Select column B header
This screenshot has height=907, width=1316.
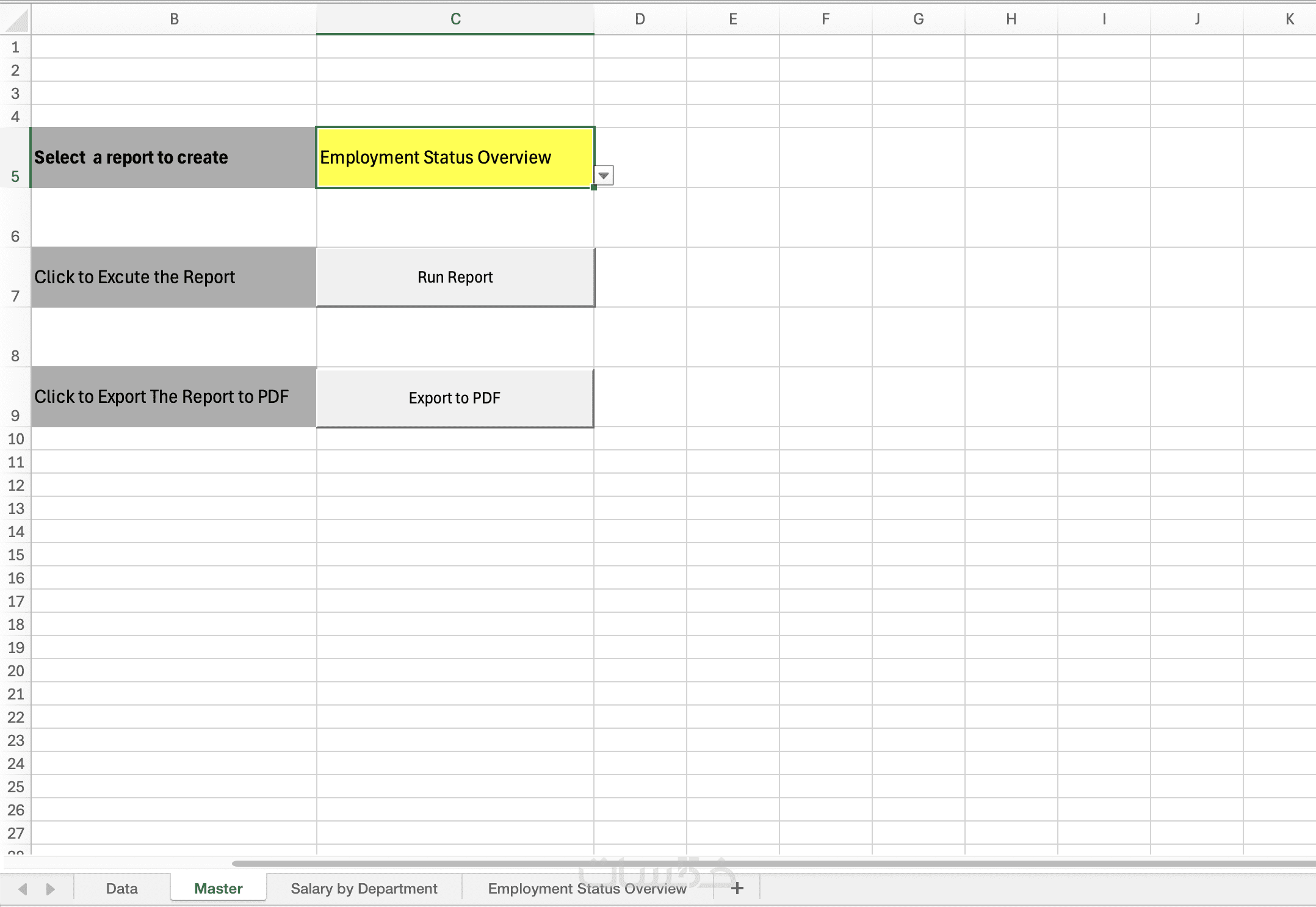[x=174, y=19]
